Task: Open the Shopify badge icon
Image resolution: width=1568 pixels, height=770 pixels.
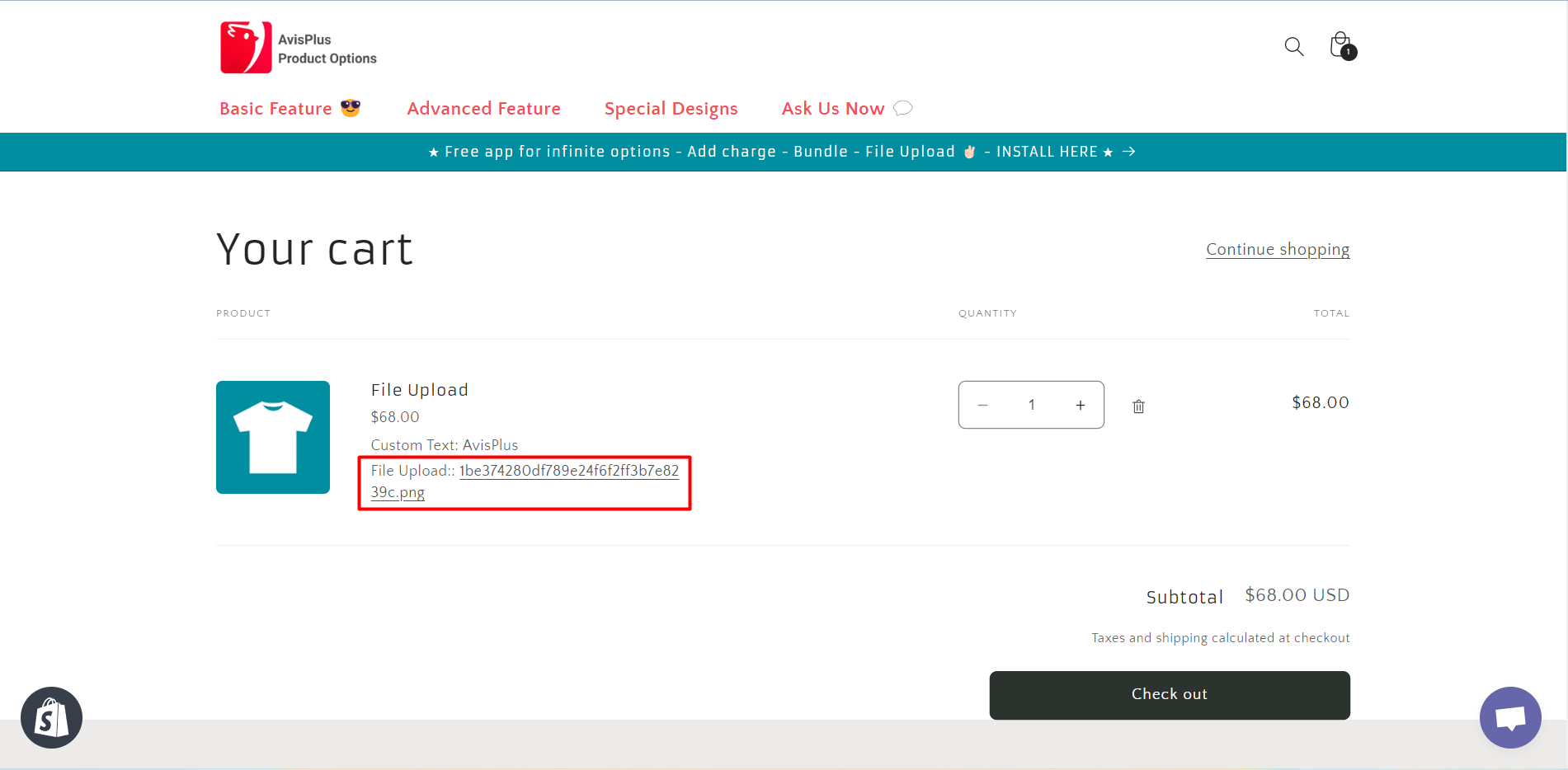Action: [51, 718]
